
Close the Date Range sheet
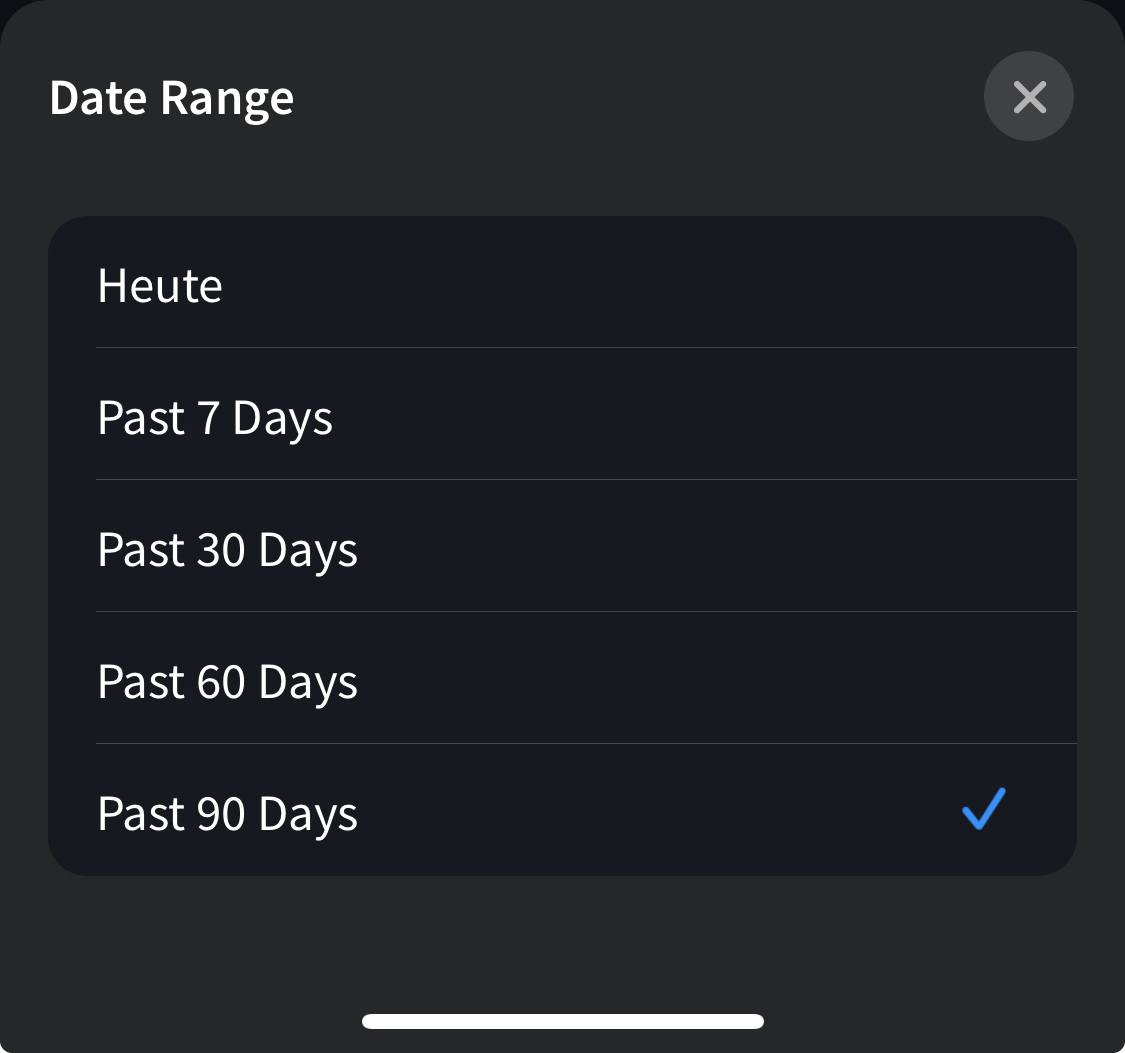[x=1028, y=97]
